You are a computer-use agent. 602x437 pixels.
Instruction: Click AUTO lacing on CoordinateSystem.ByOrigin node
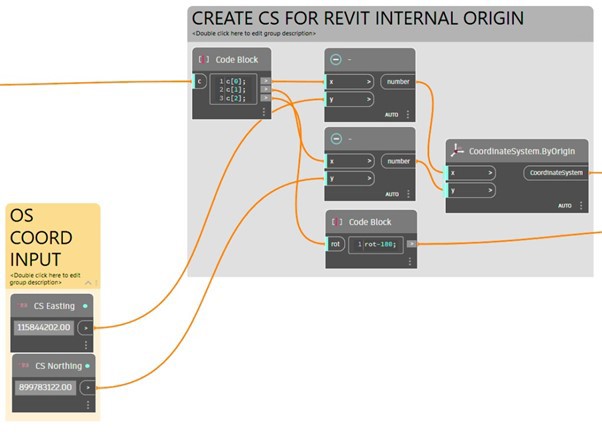(x=565, y=205)
